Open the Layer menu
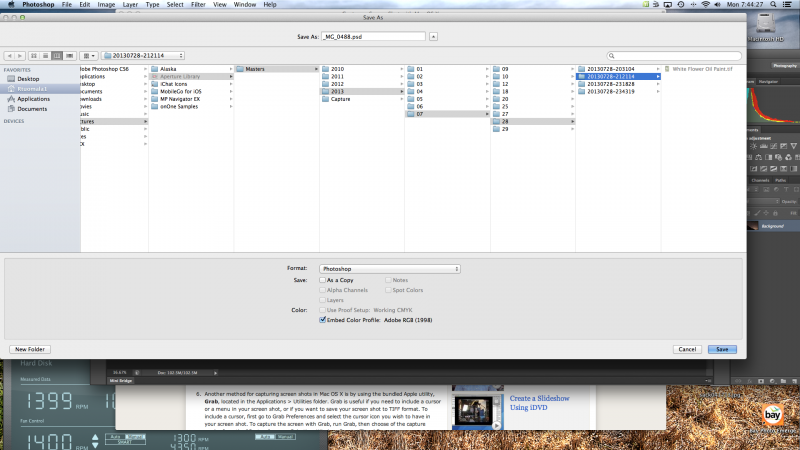This screenshot has height=450, width=800. tap(130, 5)
